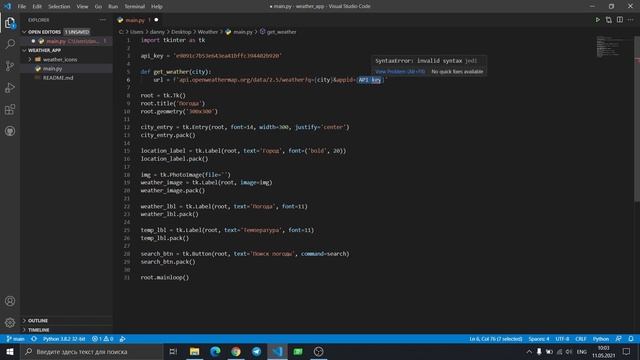Click line 6 number in the gutter
This screenshot has width=640, height=360.
click(x=128, y=80)
